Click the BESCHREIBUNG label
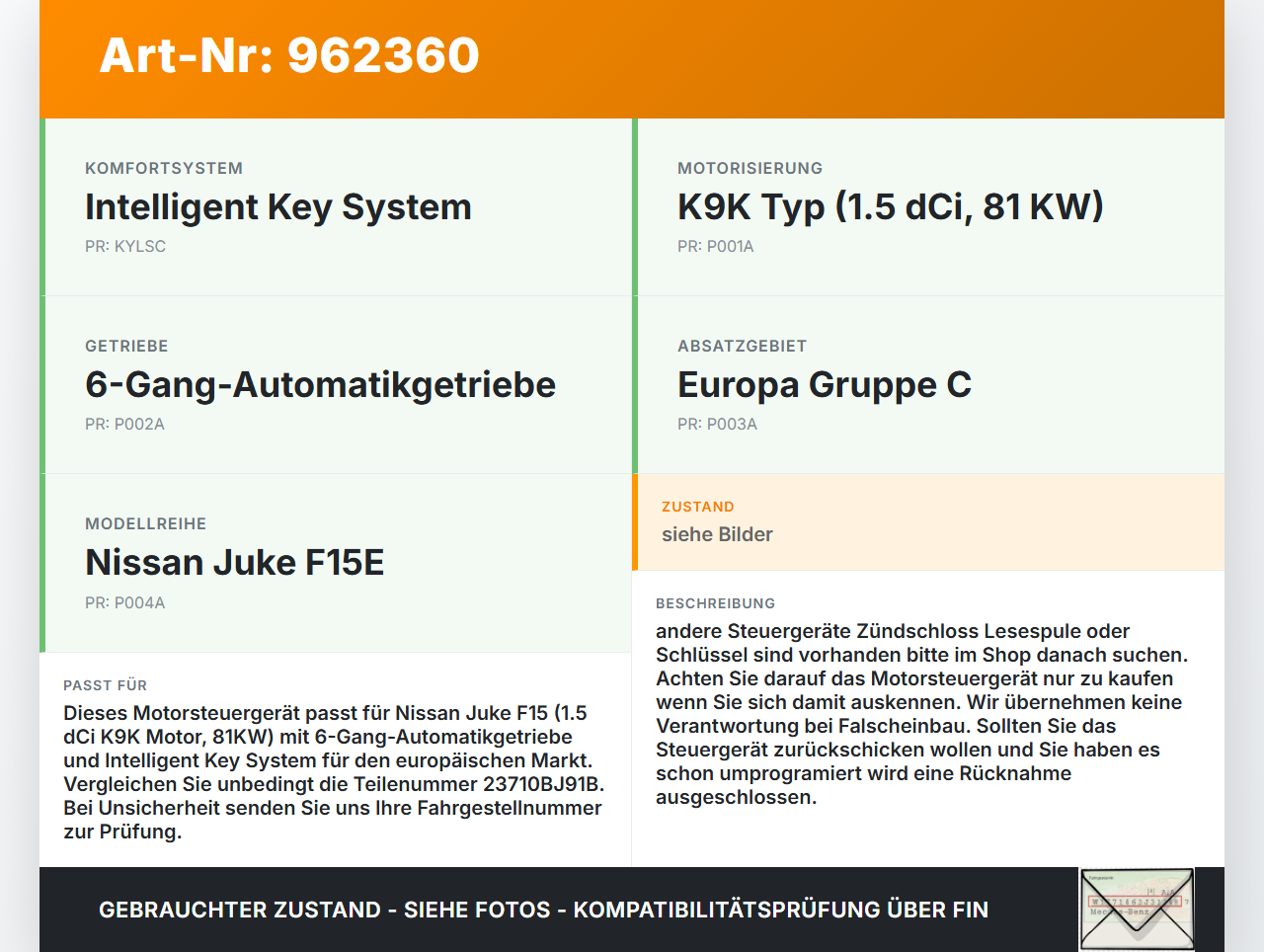 point(715,603)
